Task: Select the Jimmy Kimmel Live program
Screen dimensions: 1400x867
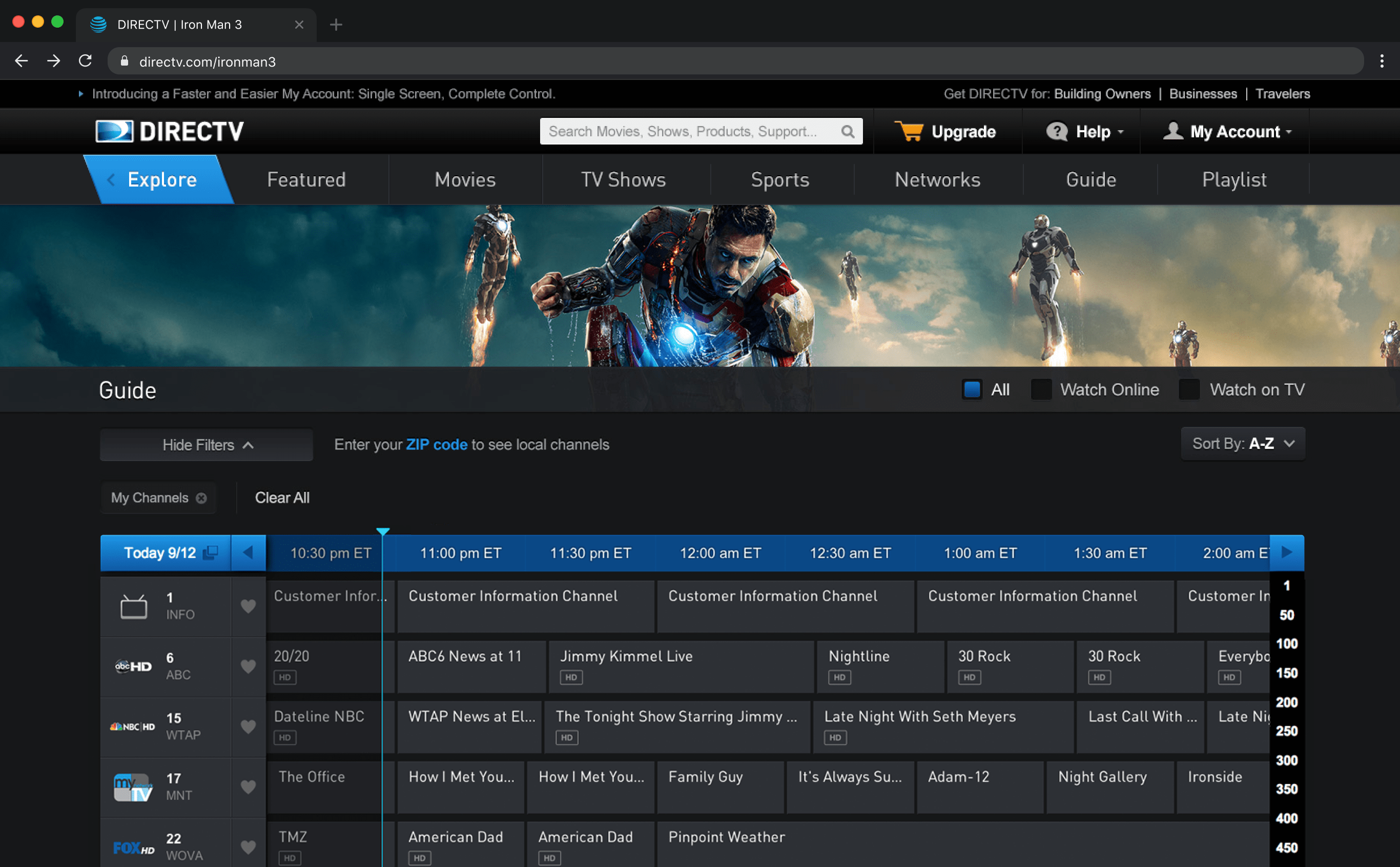Action: click(681, 666)
